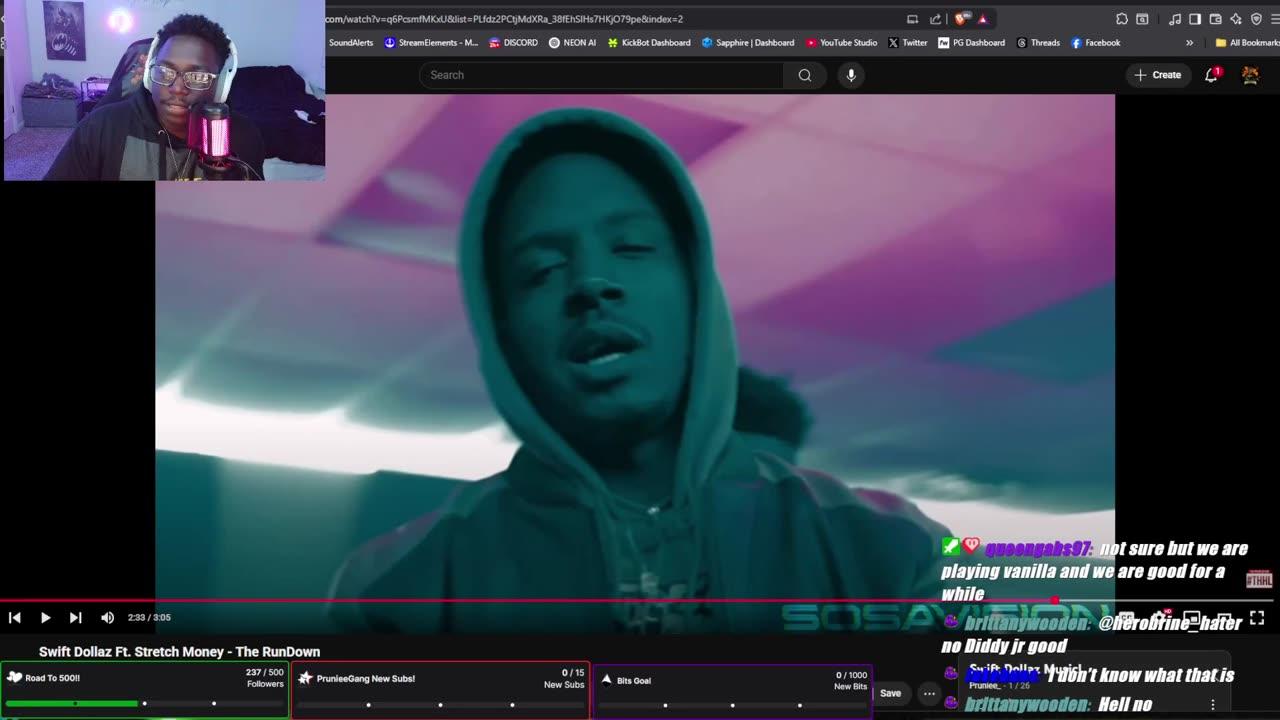Play the paused video
This screenshot has height=720, width=1280.
point(45,618)
